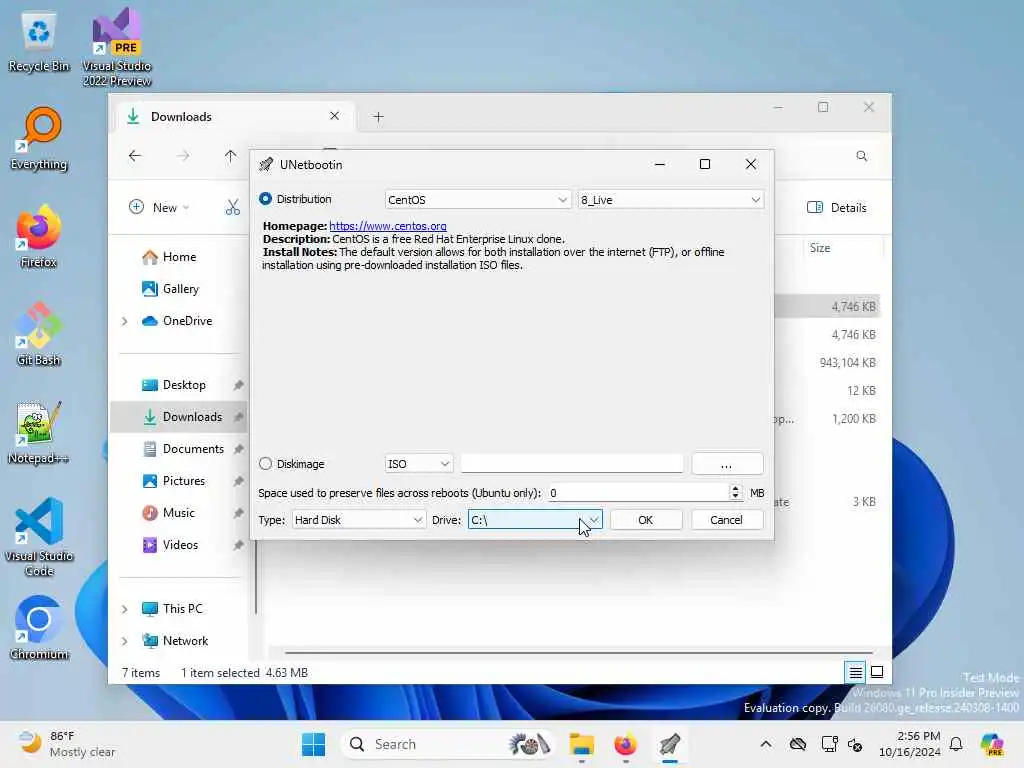
Task: Click the UNetbootin taskbar icon
Action: click(669, 744)
